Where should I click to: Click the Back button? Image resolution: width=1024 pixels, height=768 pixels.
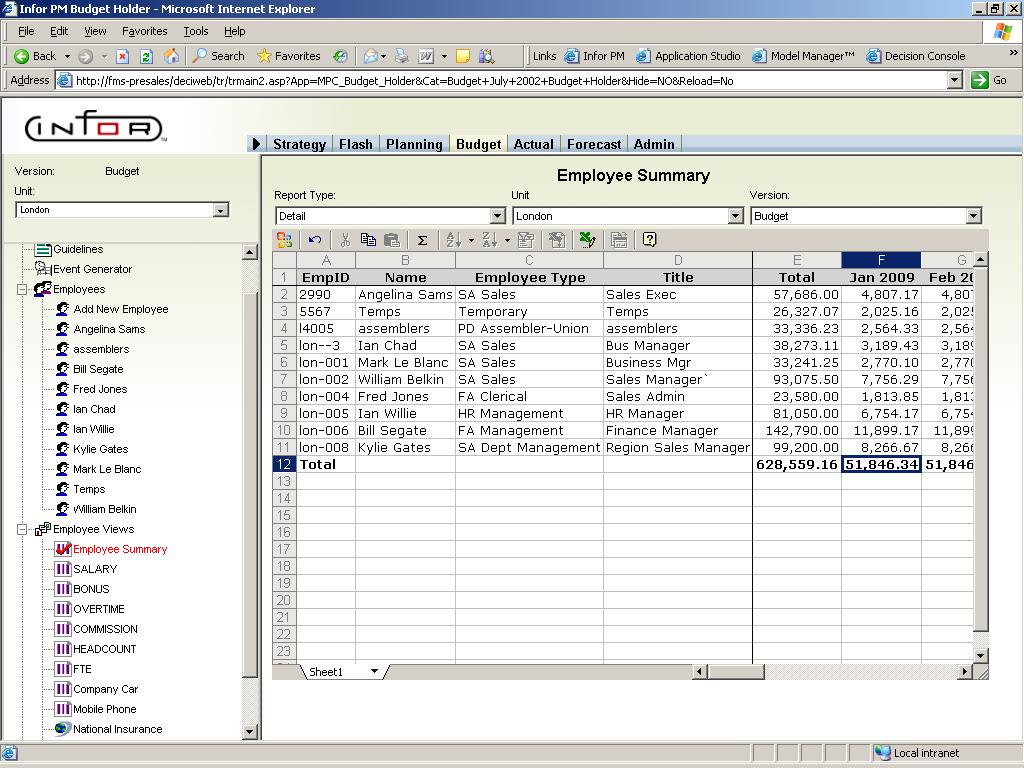[35, 56]
